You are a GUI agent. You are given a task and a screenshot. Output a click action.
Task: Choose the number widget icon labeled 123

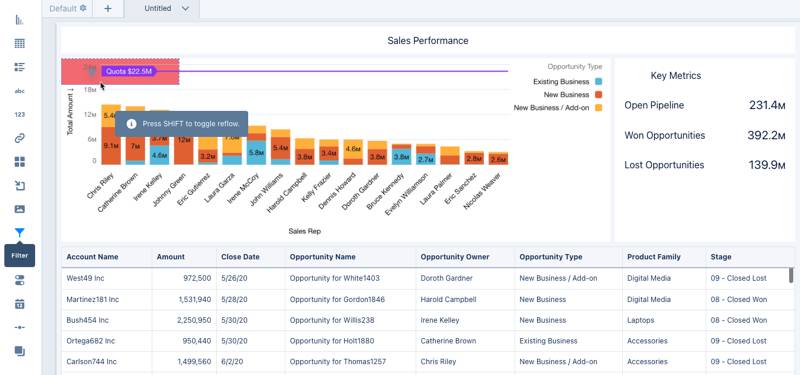[19, 115]
